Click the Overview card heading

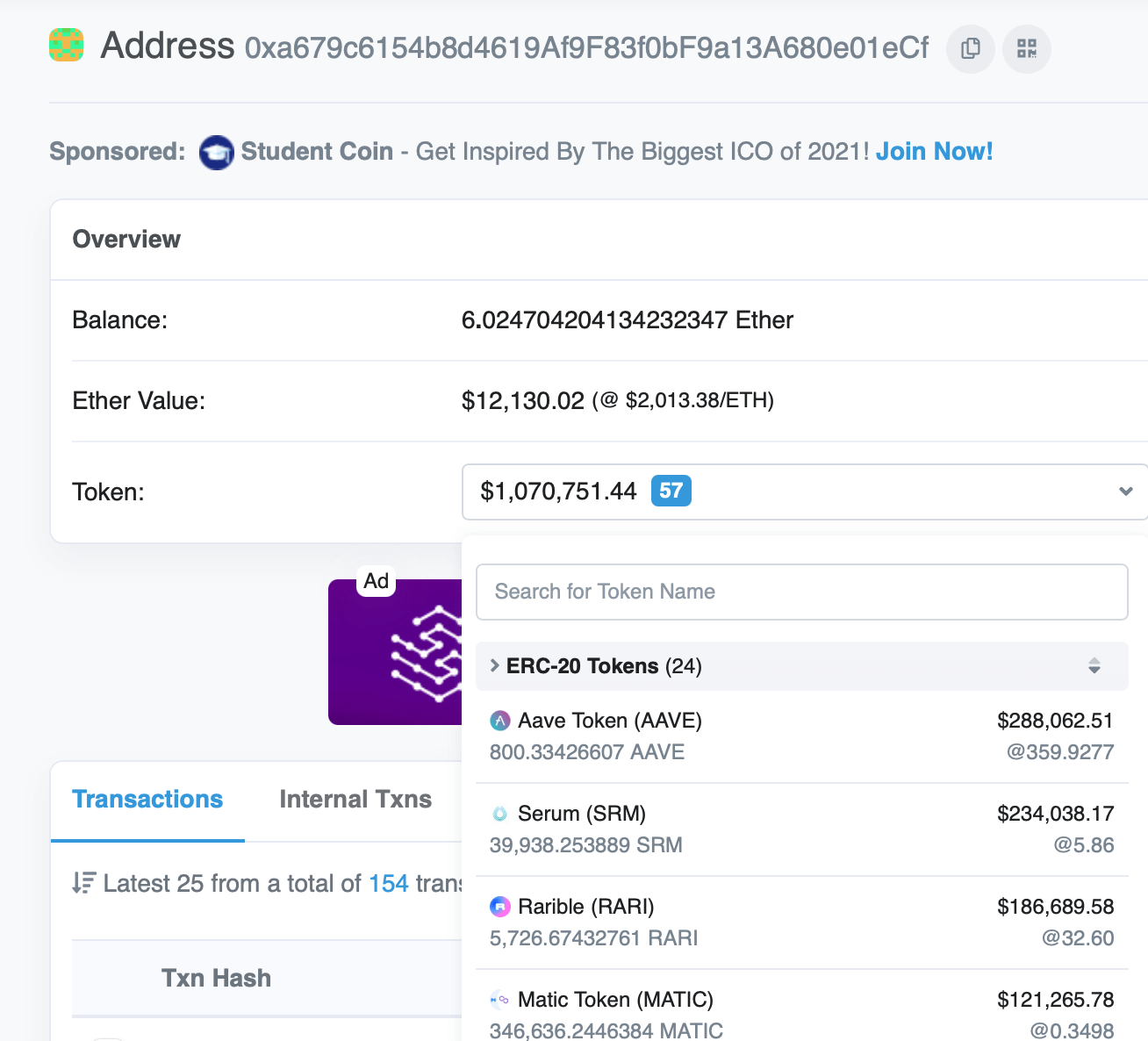(126, 239)
